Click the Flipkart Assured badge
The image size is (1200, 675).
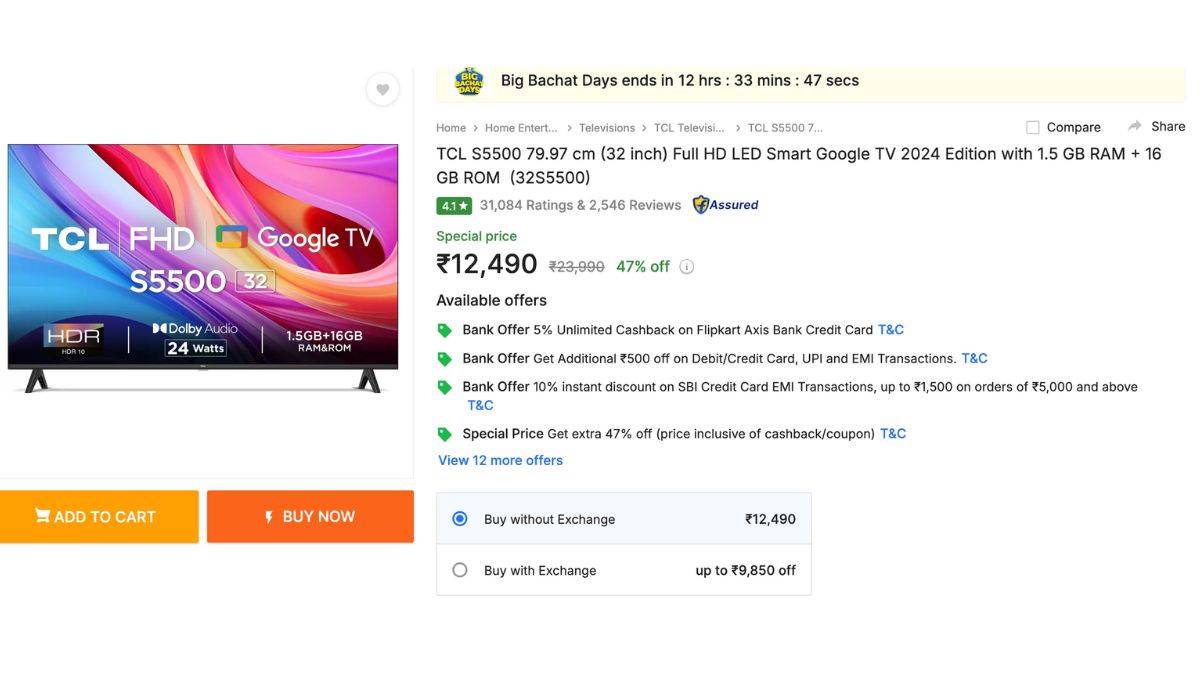pyautogui.click(x=726, y=205)
